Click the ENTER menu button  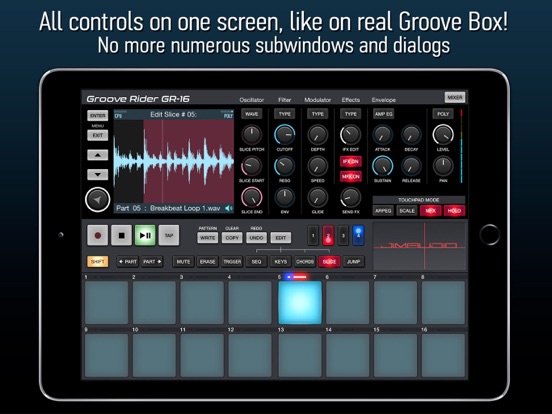[x=98, y=115]
